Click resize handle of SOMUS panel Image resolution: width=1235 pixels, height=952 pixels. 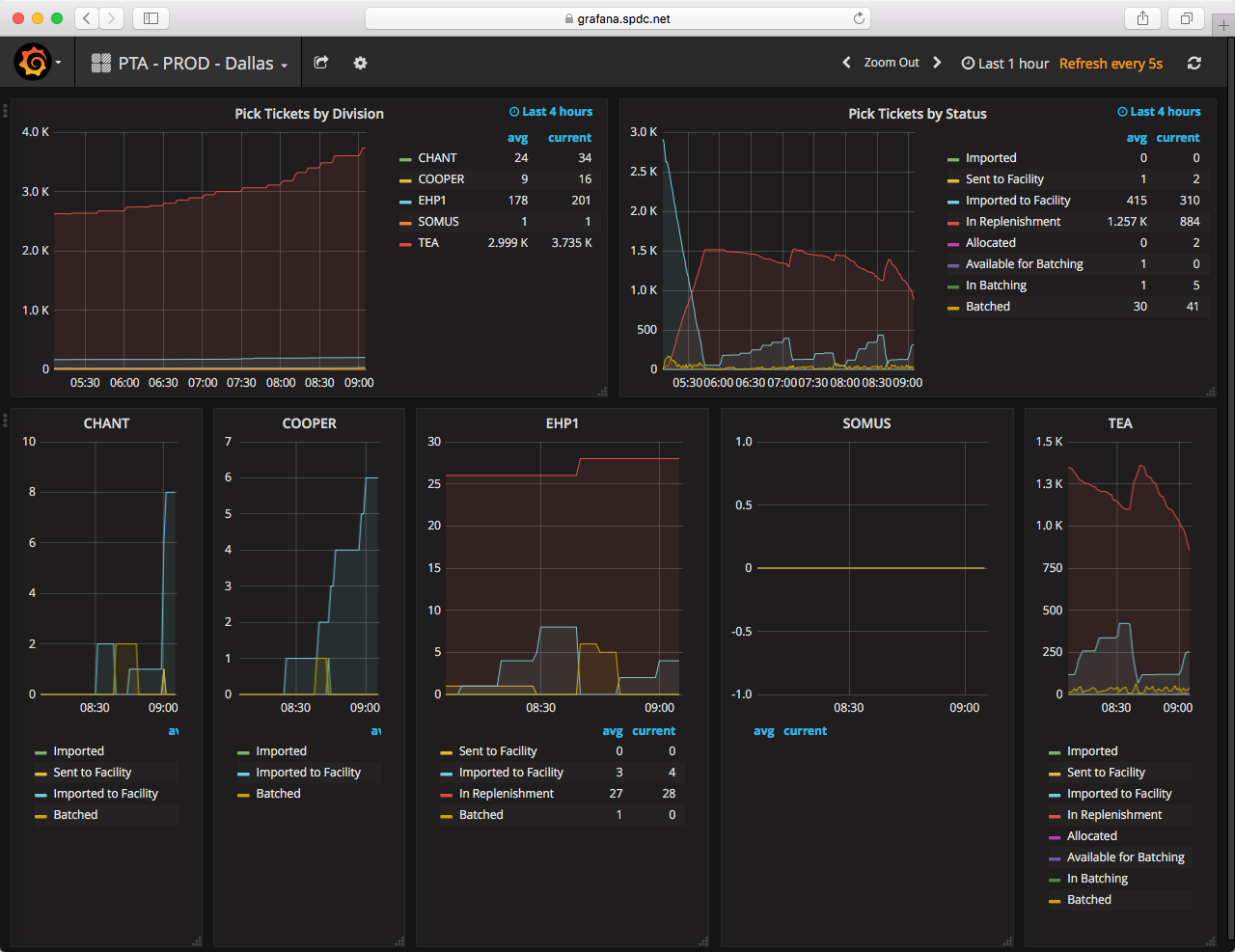pos(1007,941)
